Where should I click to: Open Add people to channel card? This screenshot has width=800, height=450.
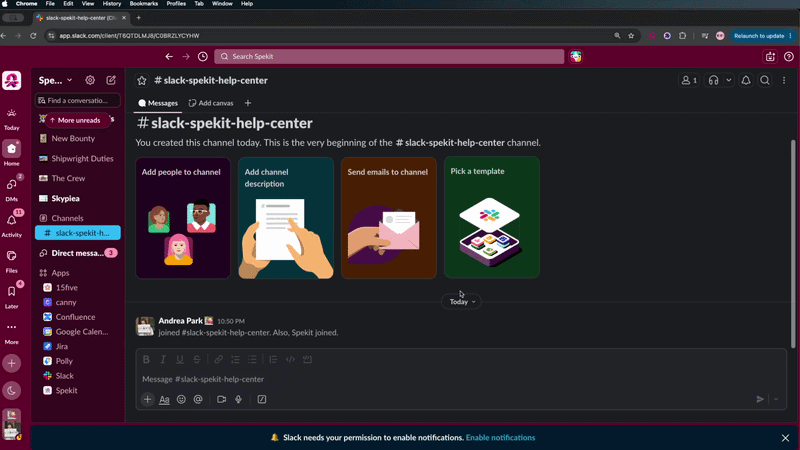tap(183, 218)
